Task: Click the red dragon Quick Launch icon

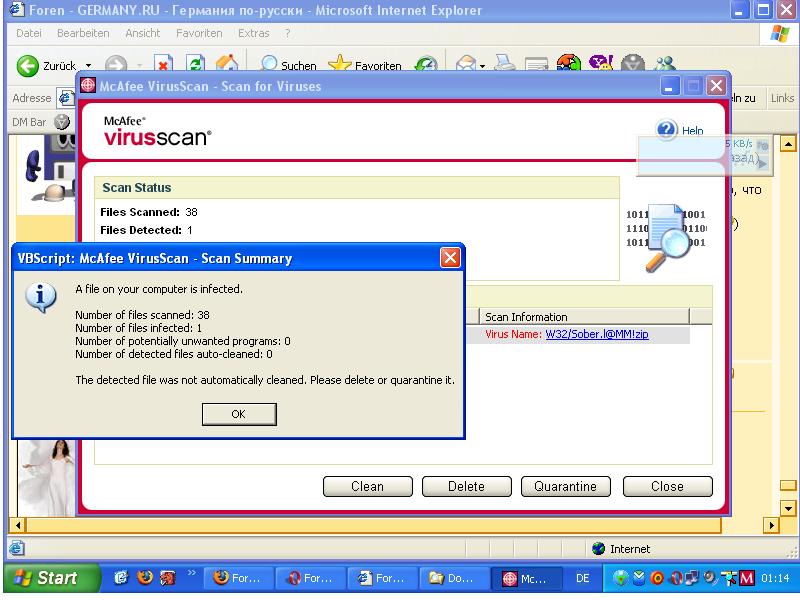Action: (168, 578)
